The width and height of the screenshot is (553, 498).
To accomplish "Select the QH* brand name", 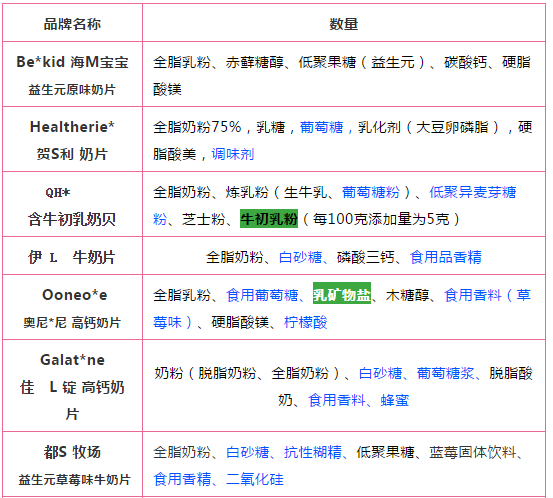I will coord(58,193).
